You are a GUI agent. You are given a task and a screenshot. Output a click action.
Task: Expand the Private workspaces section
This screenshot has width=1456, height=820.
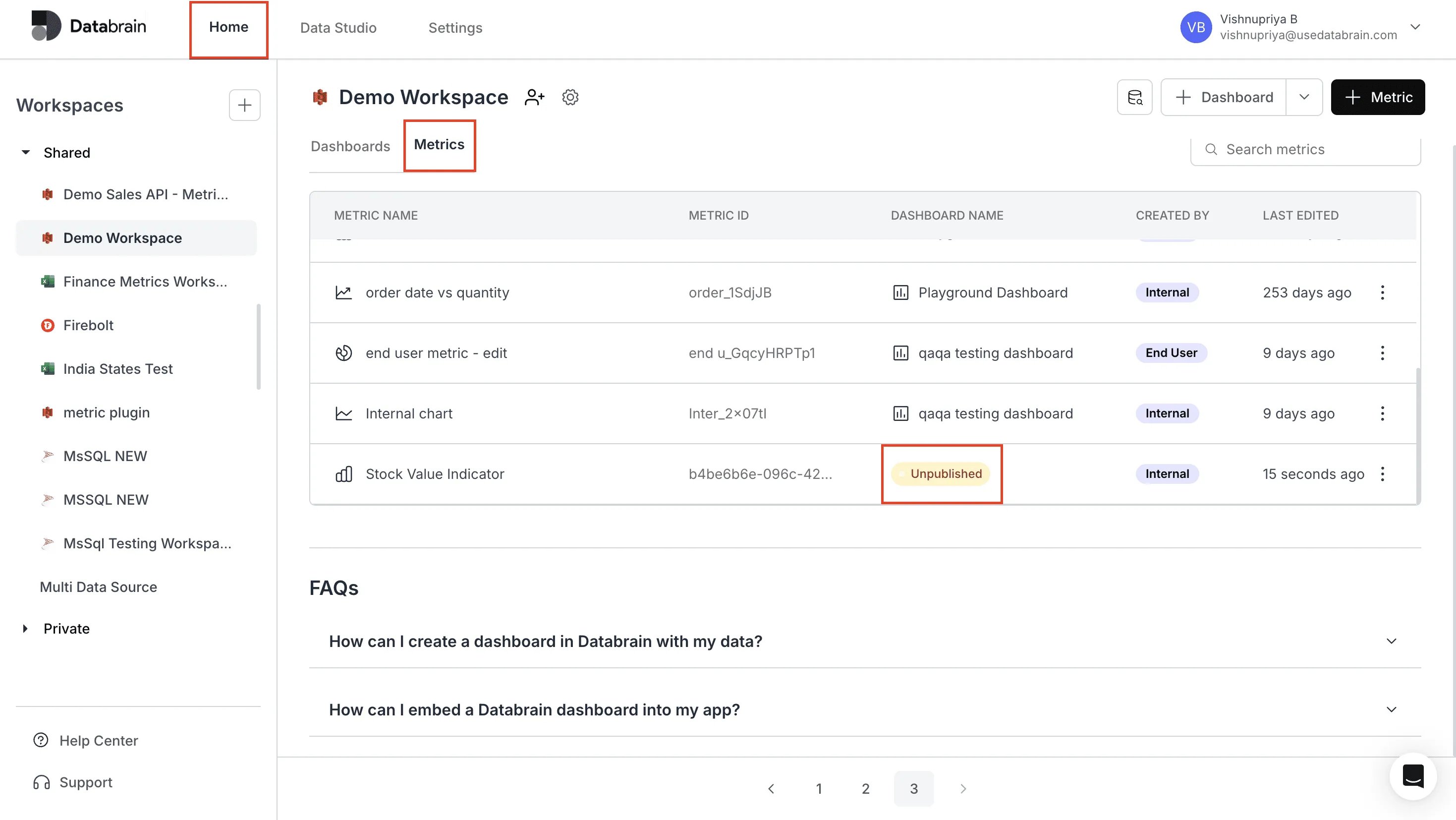[25, 629]
